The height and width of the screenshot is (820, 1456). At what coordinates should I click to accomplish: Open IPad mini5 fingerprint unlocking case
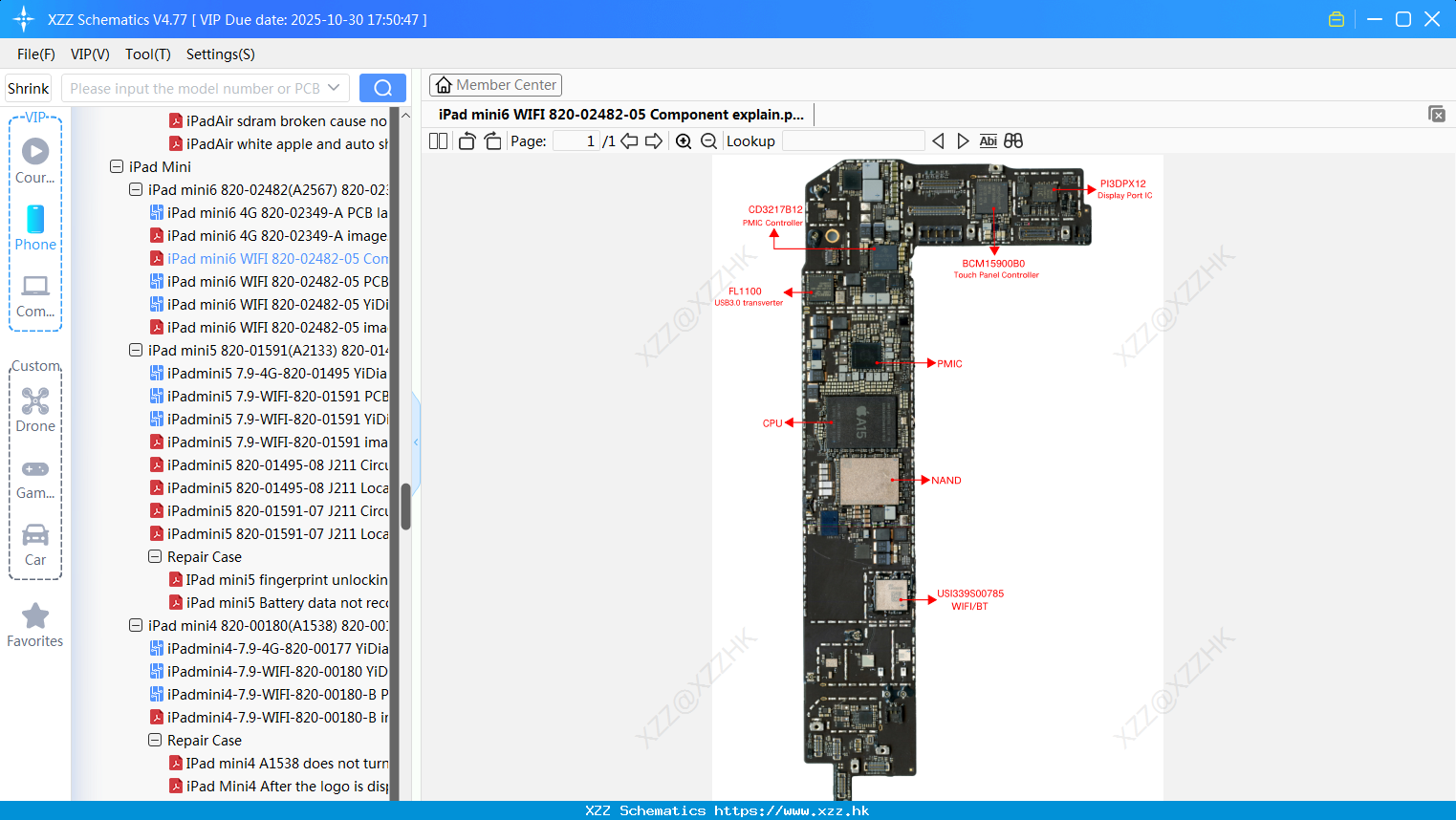coord(278,579)
